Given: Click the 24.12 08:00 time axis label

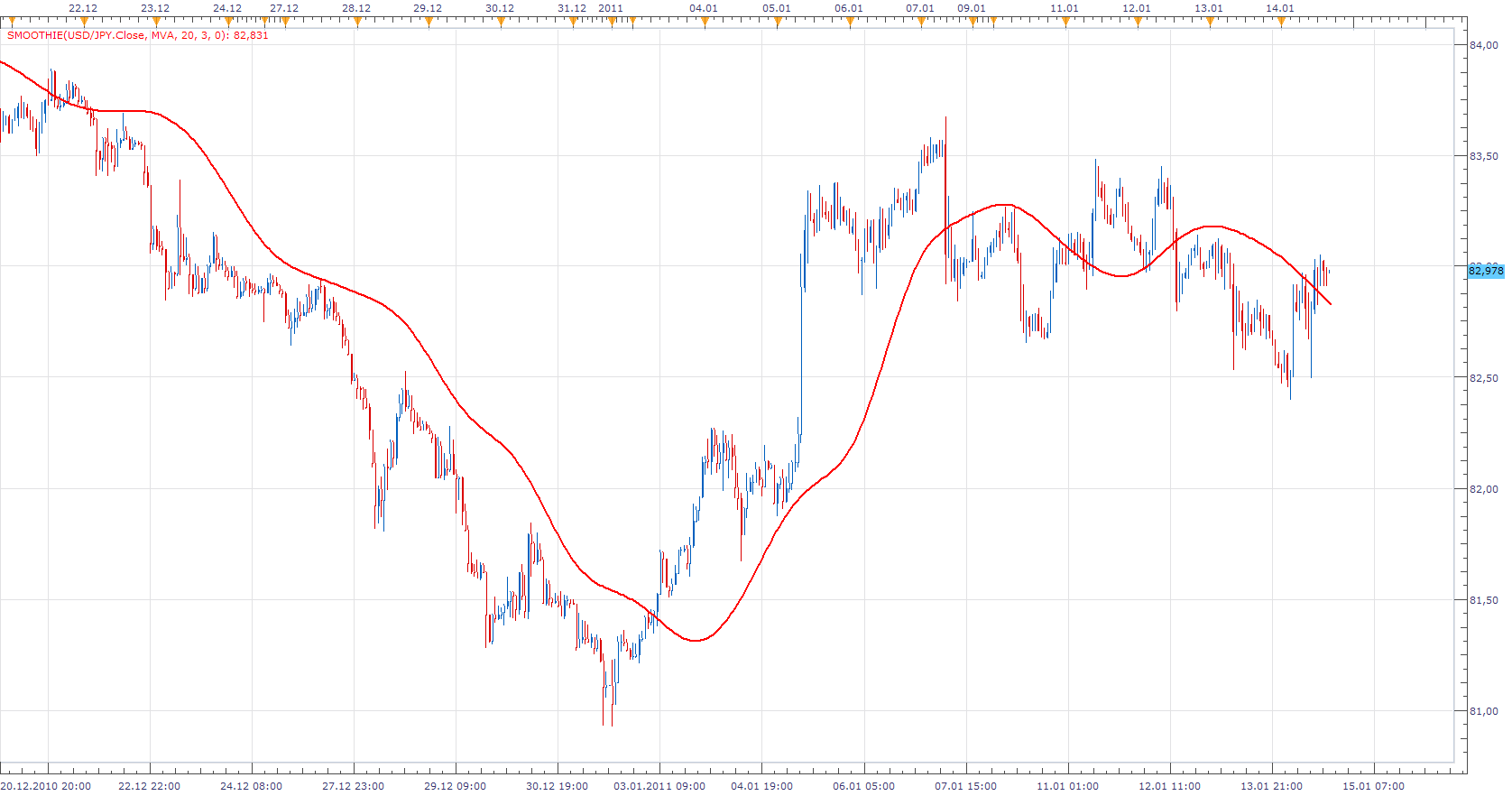Looking at the screenshot, I should tap(251, 786).
